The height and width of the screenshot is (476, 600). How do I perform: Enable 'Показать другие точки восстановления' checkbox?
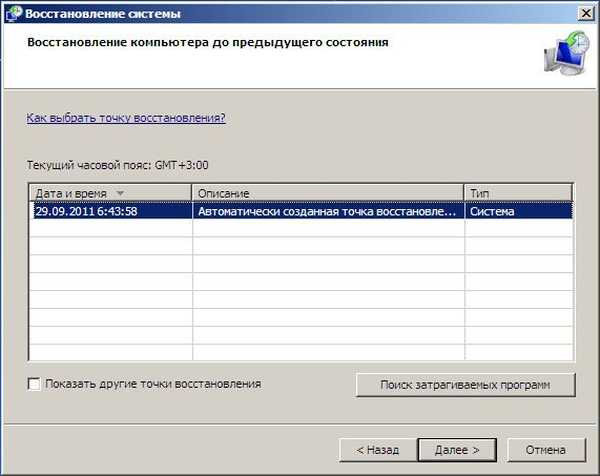(34, 384)
